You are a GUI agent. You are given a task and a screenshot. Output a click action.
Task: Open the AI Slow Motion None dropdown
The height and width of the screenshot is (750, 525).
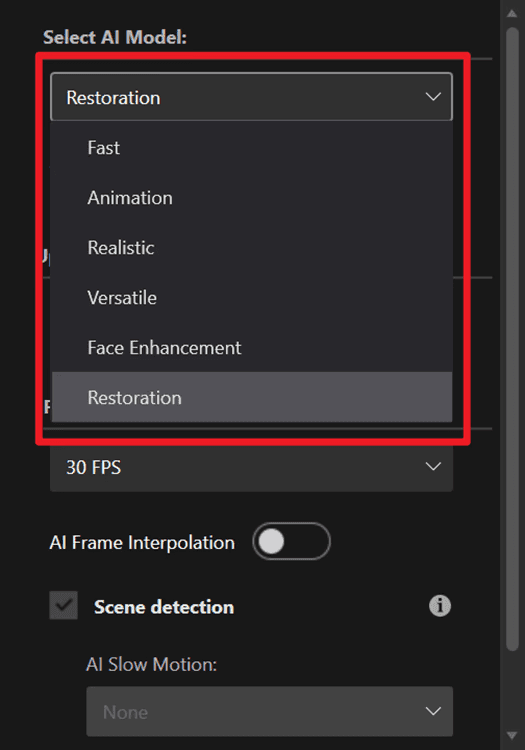270,711
